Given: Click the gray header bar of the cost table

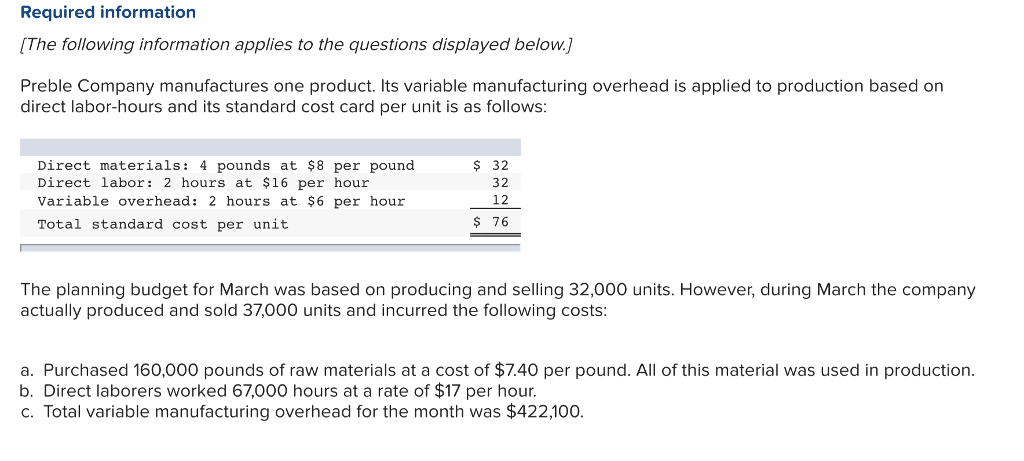Looking at the screenshot, I should 270,147.
